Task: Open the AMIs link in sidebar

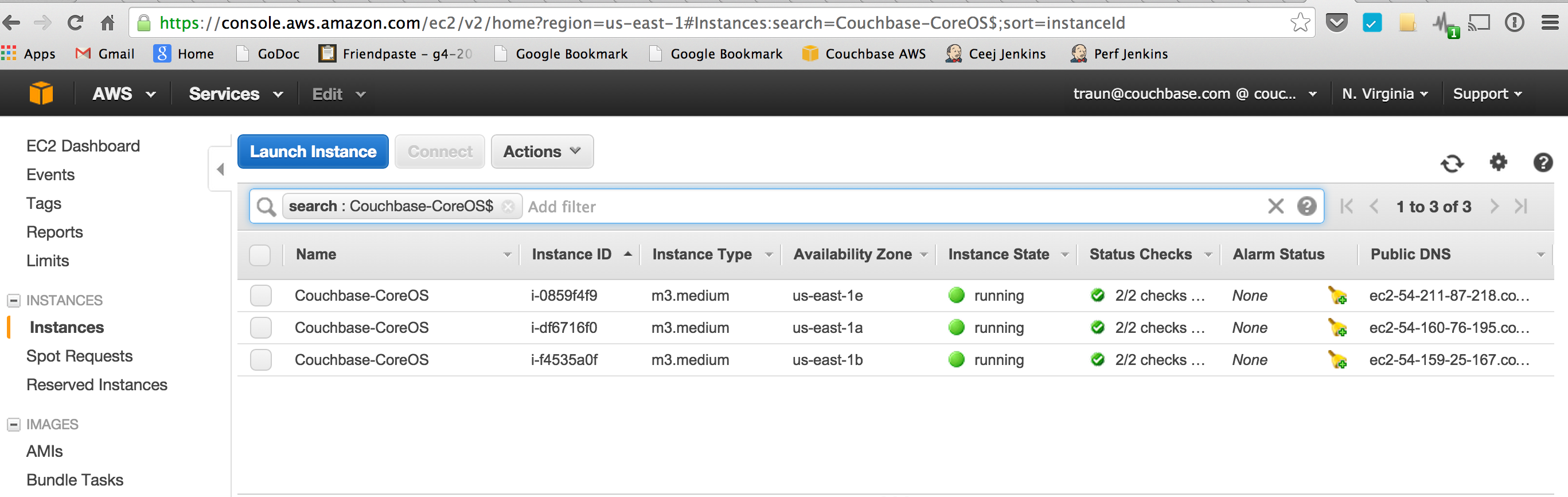Action: coord(44,451)
